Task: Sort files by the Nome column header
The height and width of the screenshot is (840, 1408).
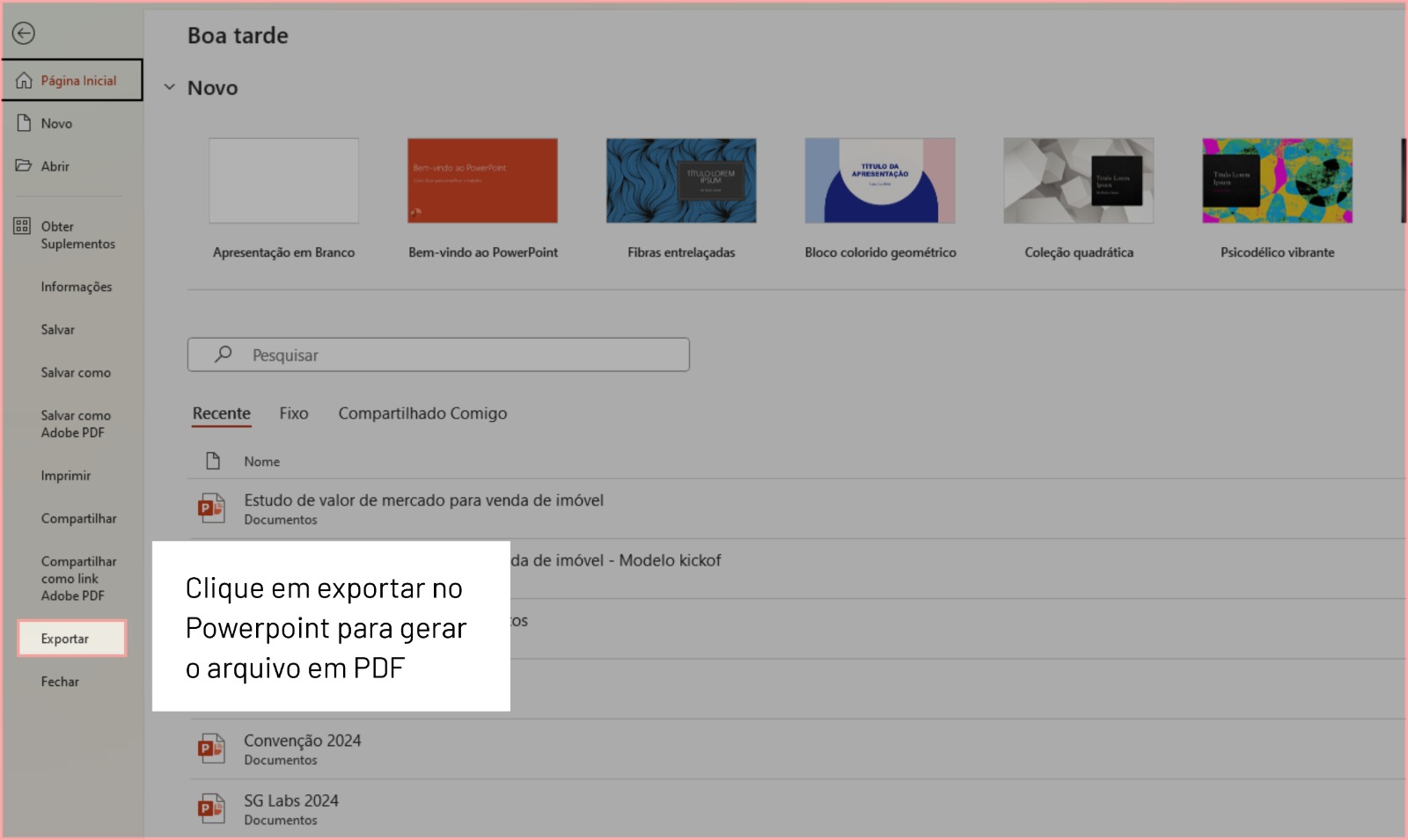Action: point(262,462)
